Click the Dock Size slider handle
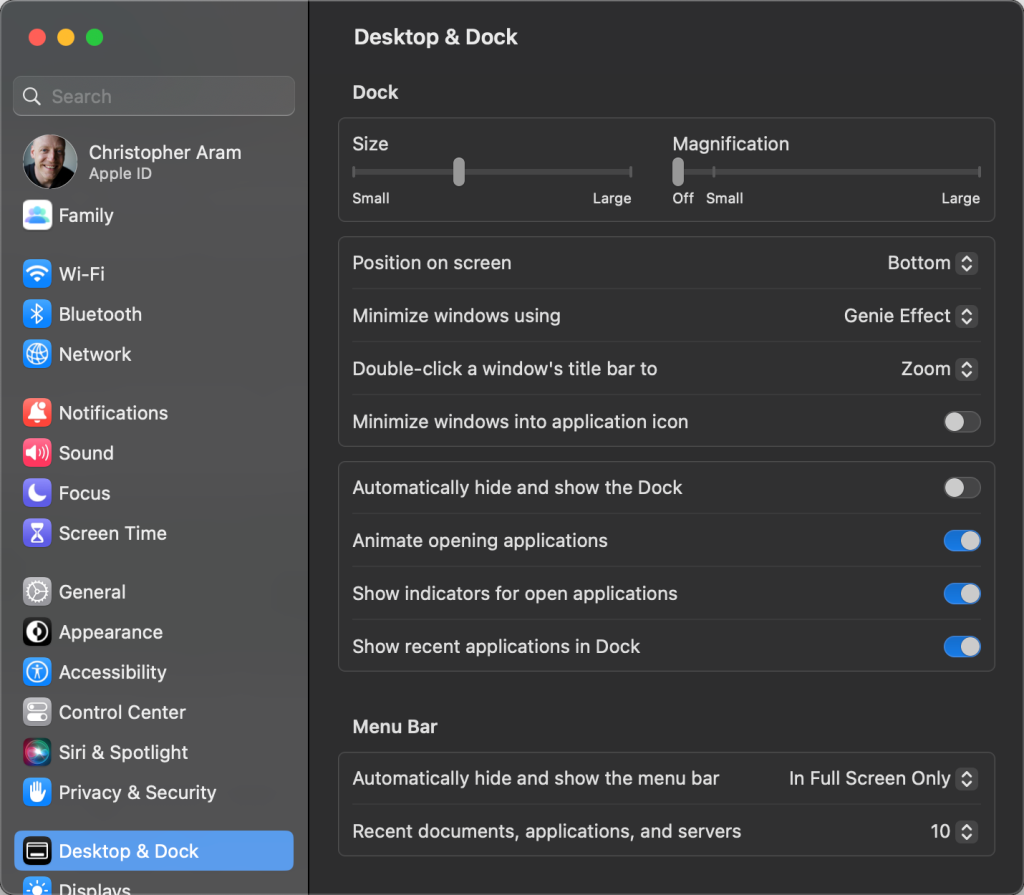Image resolution: width=1024 pixels, height=895 pixels. pyautogui.click(x=459, y=172)
